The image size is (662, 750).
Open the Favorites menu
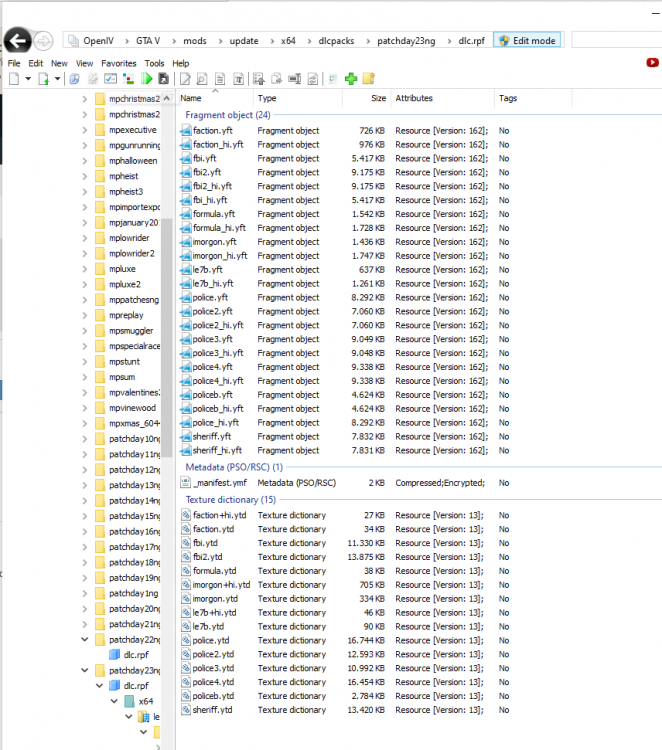coord(119,63)
